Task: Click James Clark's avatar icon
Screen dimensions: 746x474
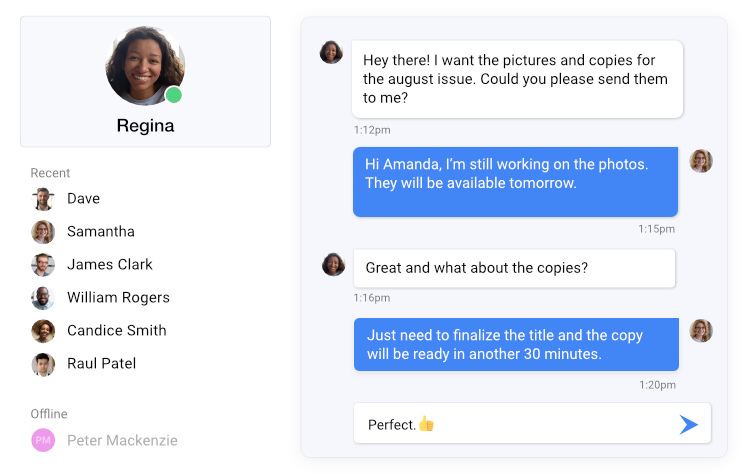Action: [43, 265]
